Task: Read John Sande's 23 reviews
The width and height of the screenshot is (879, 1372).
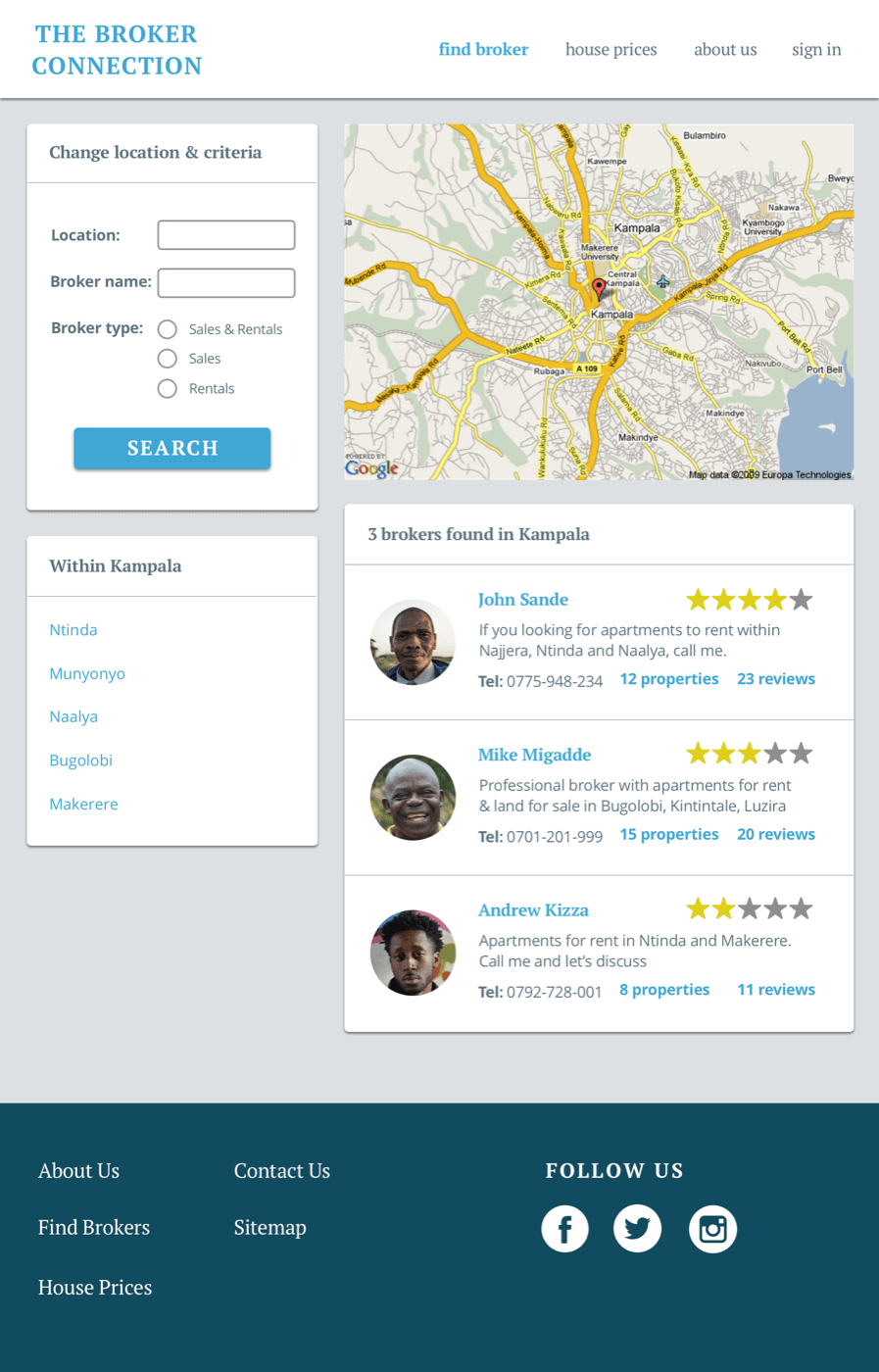Action: point(776,678)
